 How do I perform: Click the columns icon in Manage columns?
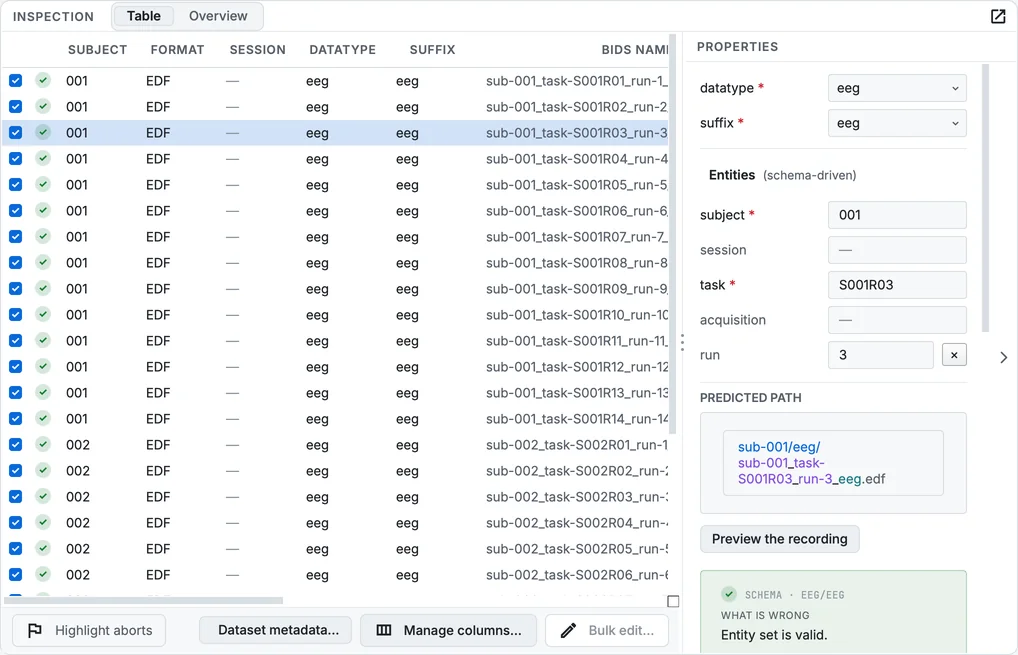point(384,630)
